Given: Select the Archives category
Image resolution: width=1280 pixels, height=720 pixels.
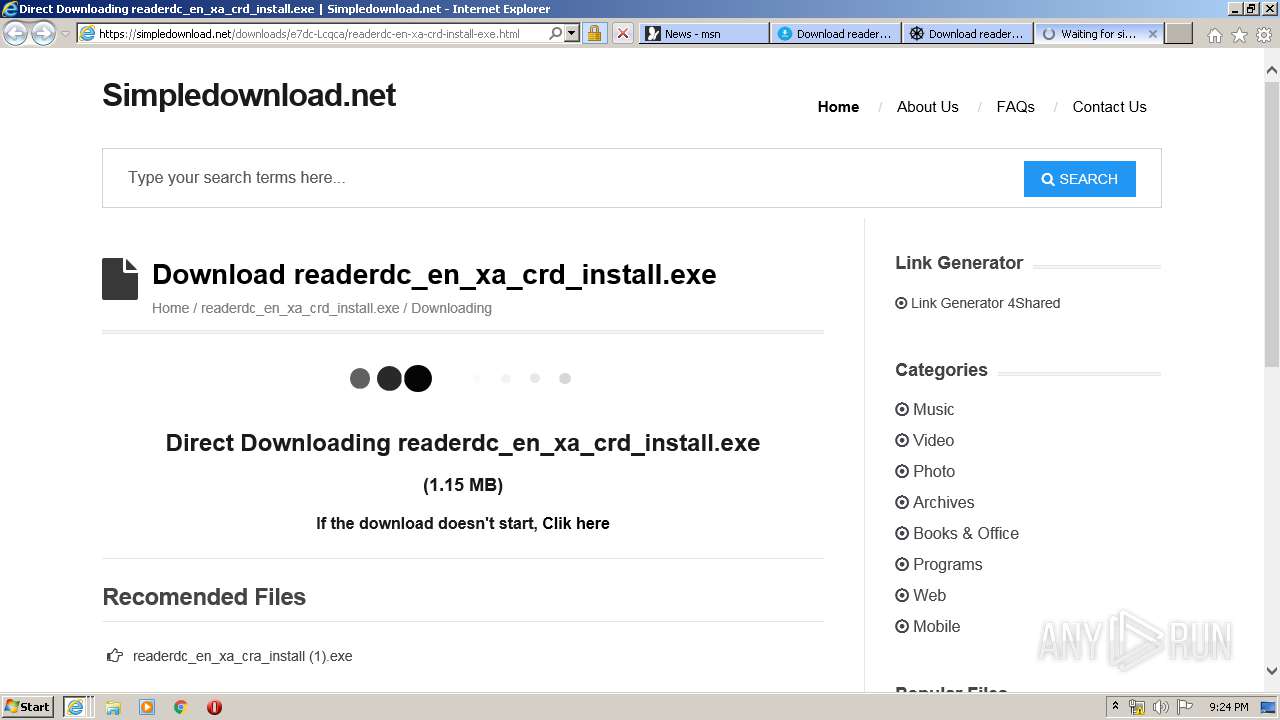Looking at the screenshot, I should [943, 502].
